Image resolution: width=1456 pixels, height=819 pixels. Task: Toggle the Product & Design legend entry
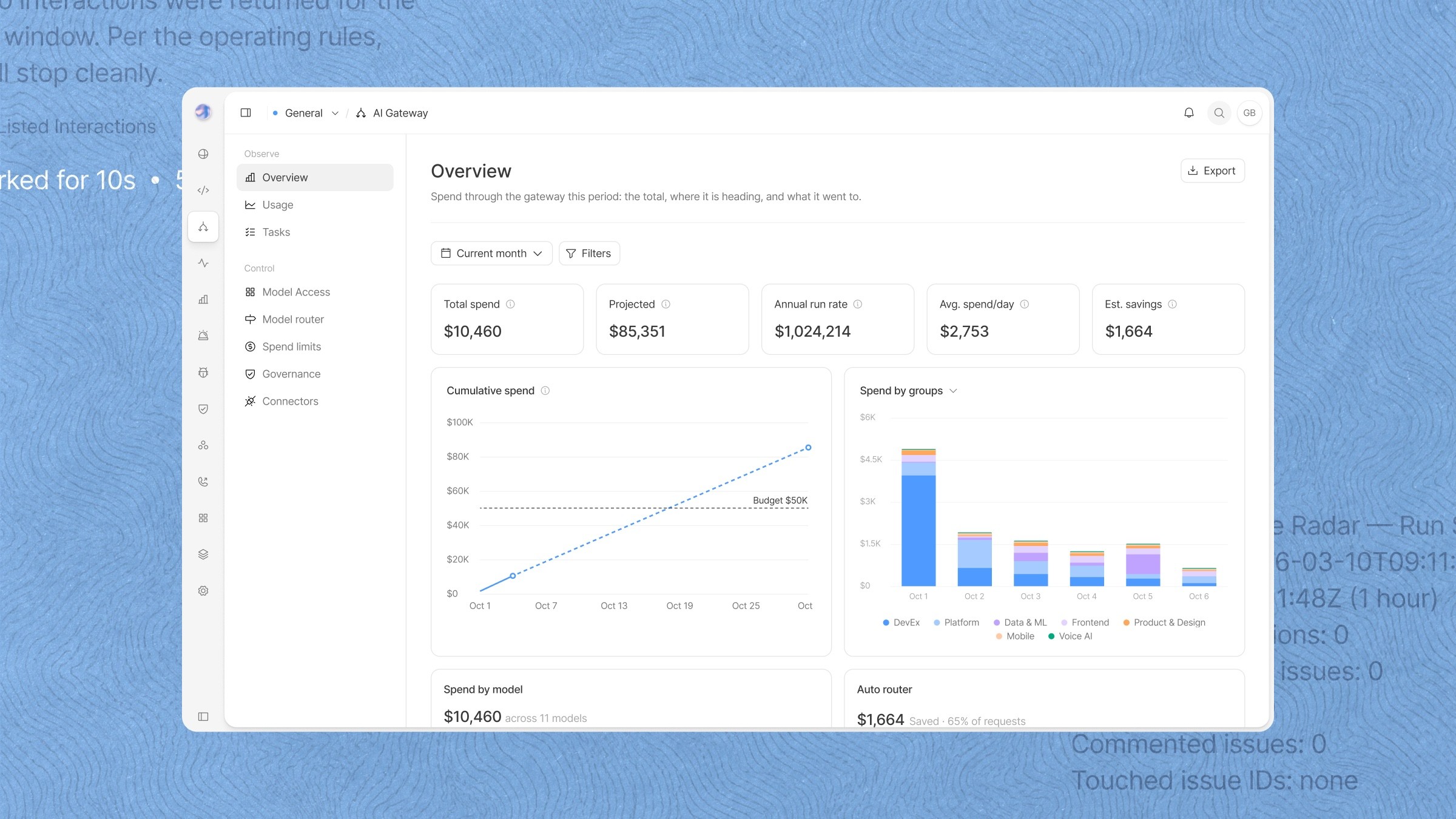[x=1164, y=622]
